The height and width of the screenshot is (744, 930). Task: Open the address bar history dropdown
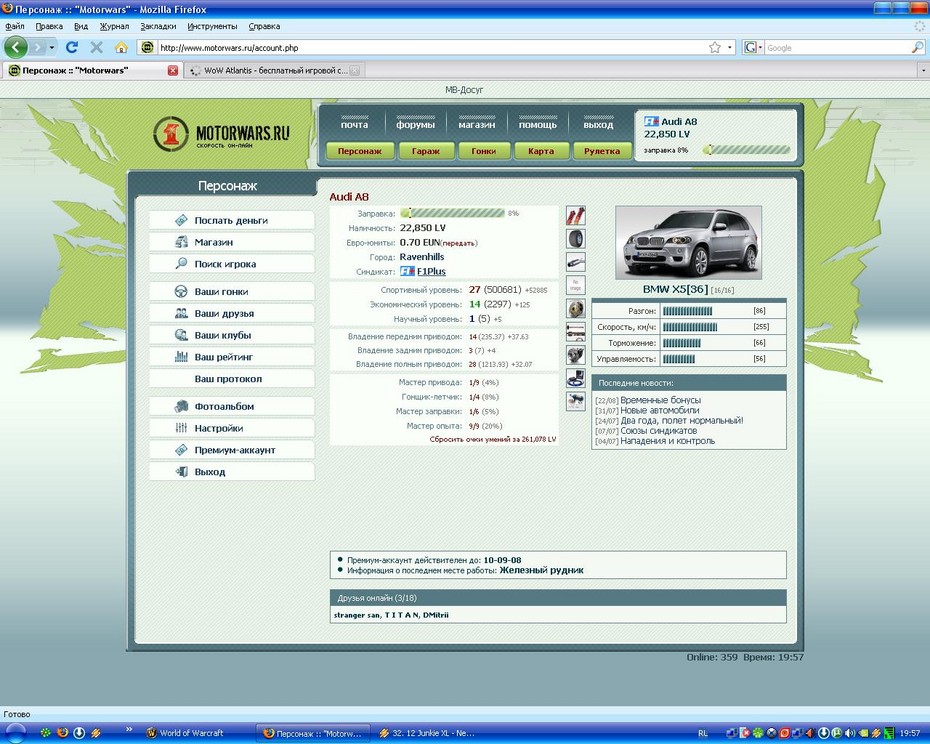tap(730, 47)
